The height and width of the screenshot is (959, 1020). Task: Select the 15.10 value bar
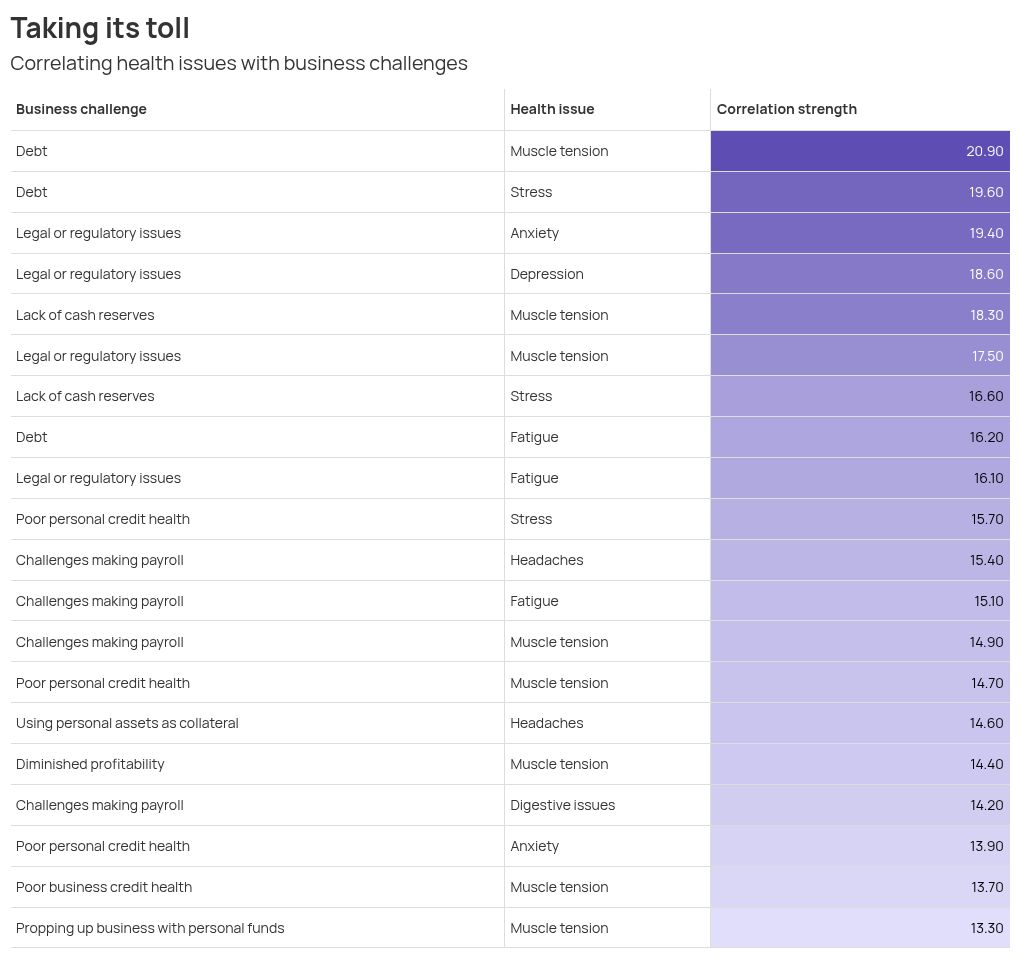pyautogui.click(x=860, y=600)
